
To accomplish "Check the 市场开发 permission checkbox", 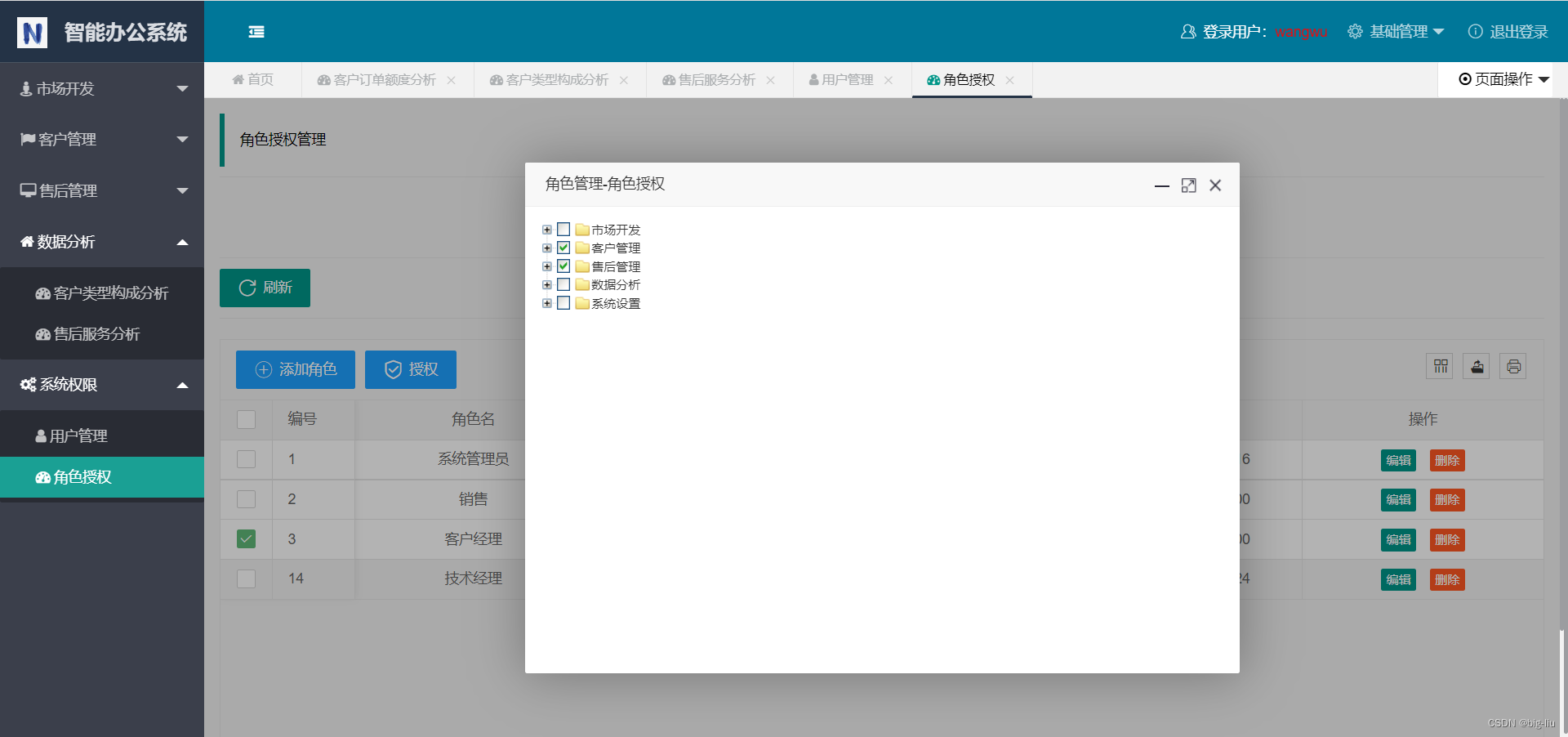I will point(563,230).
